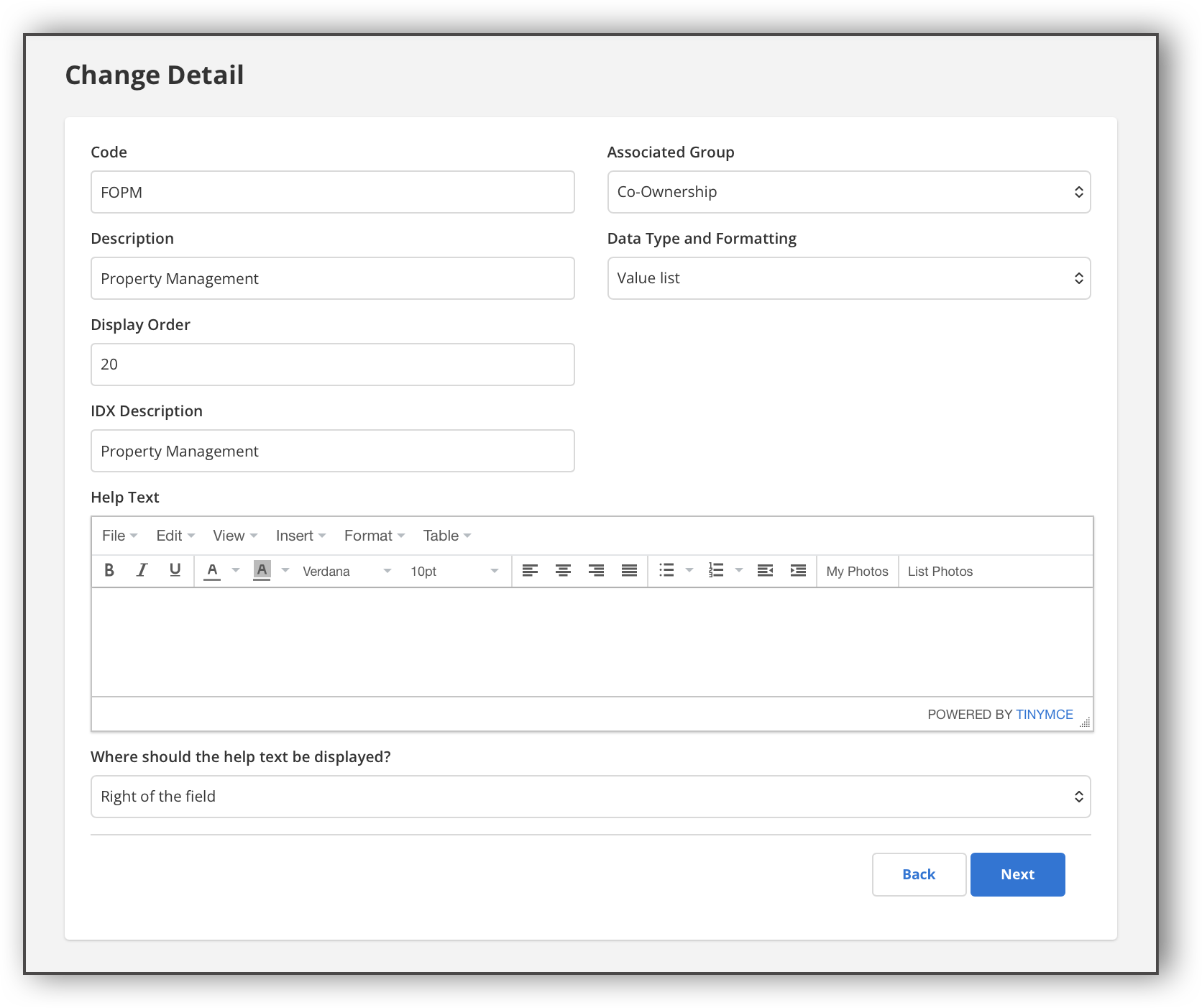Toggle italic formatting in Help Text editor
Viewport: 1202px width, 1008px height.
(142, 571)
